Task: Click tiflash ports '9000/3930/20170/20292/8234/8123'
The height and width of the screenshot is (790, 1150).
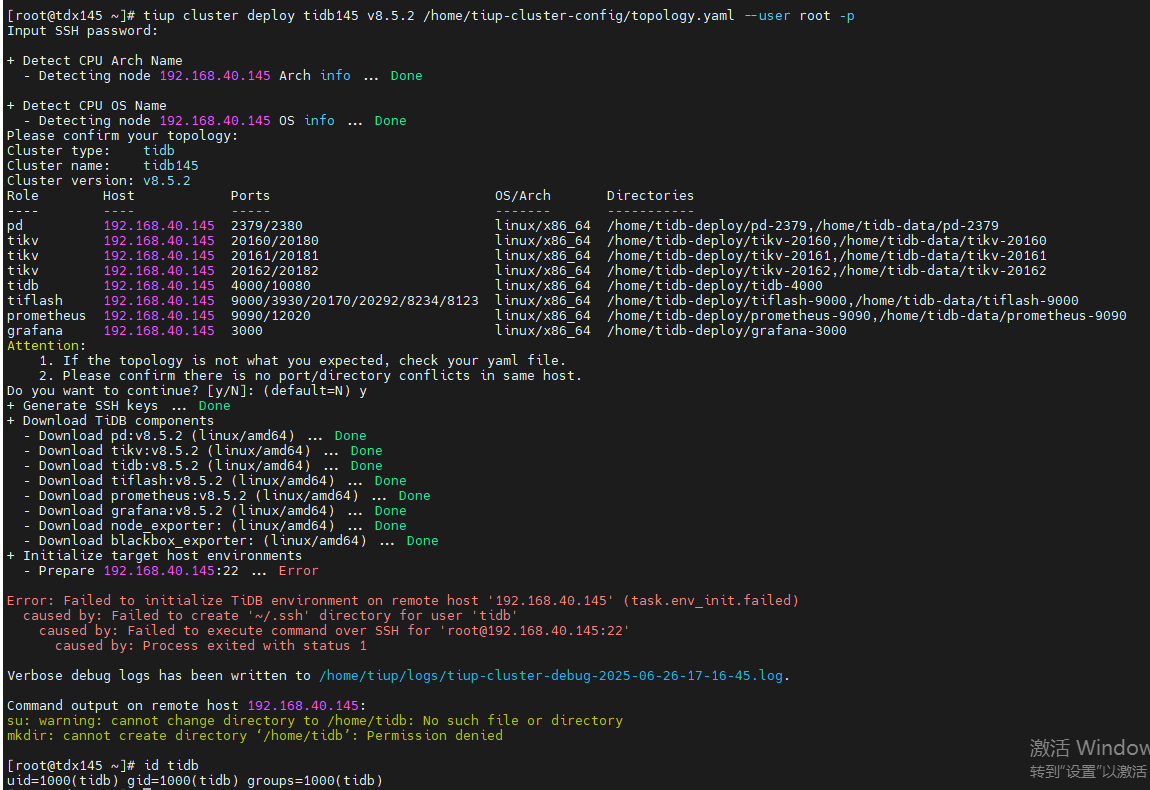Action: (x=354, y=301)
